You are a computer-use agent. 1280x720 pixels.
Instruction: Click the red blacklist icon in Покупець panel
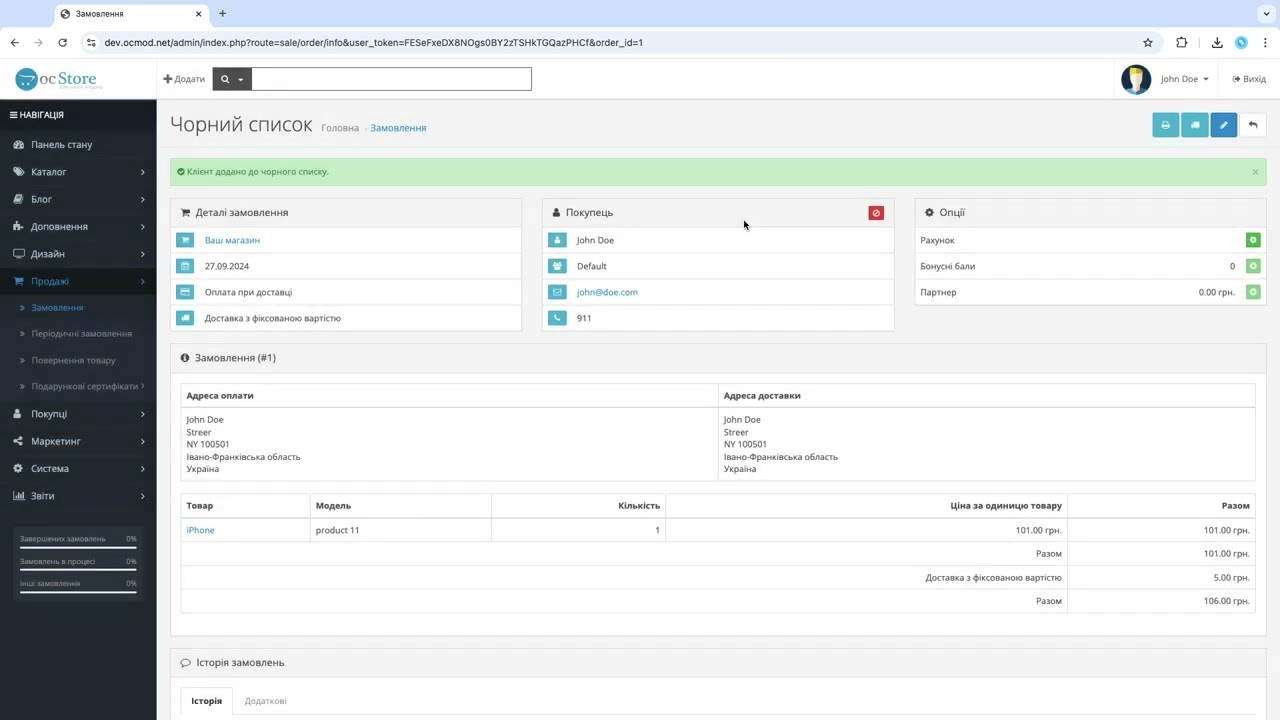coord(876,213)
